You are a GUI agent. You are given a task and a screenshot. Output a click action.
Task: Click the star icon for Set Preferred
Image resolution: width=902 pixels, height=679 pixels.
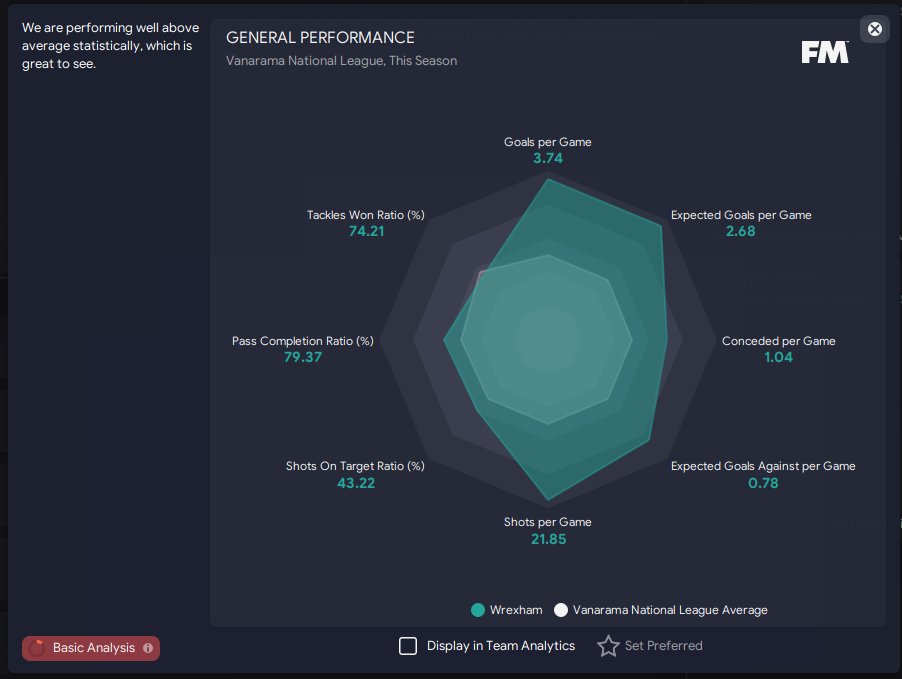click(608, 646)
